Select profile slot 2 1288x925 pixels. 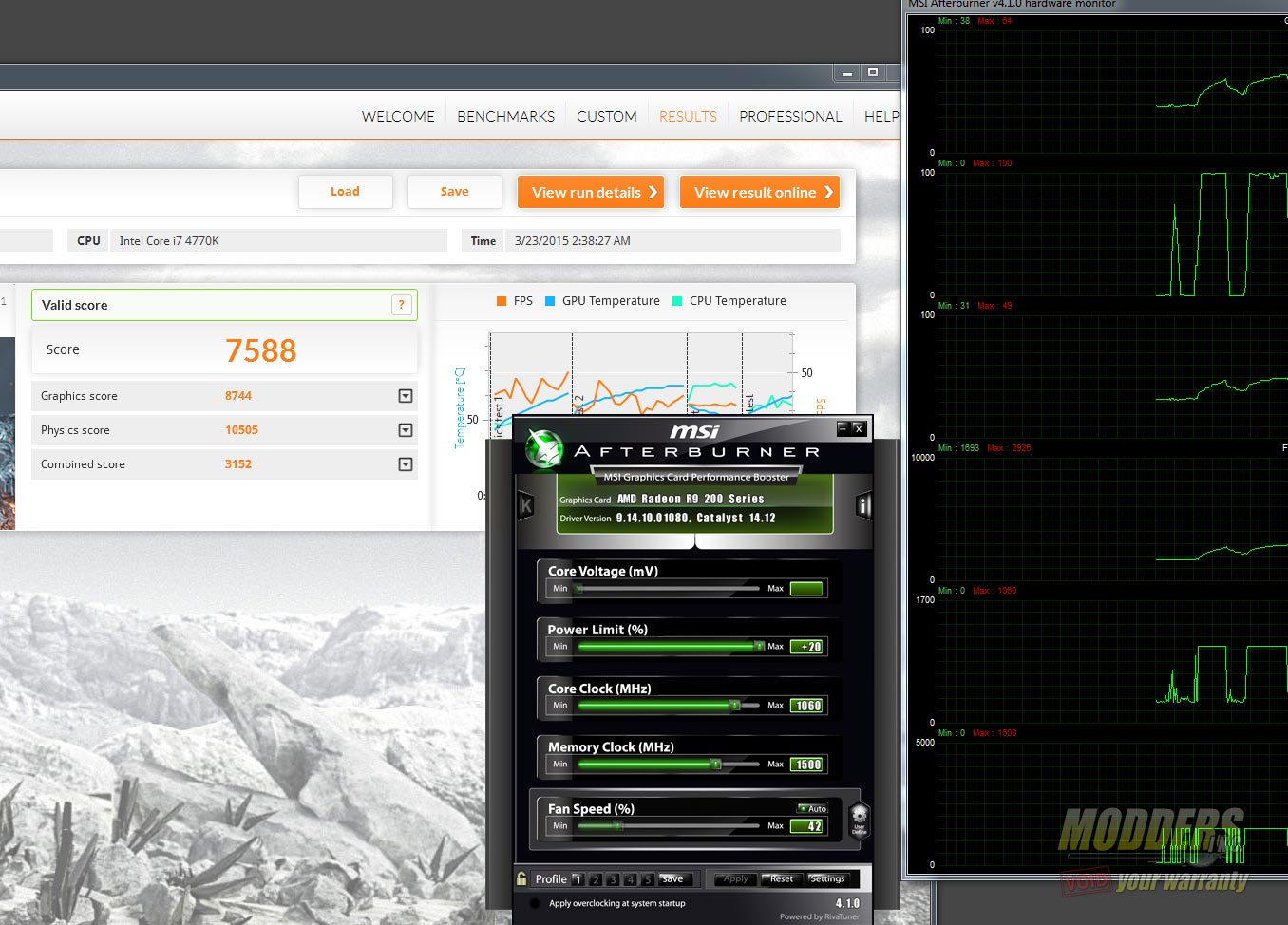(x=596, y=879)
